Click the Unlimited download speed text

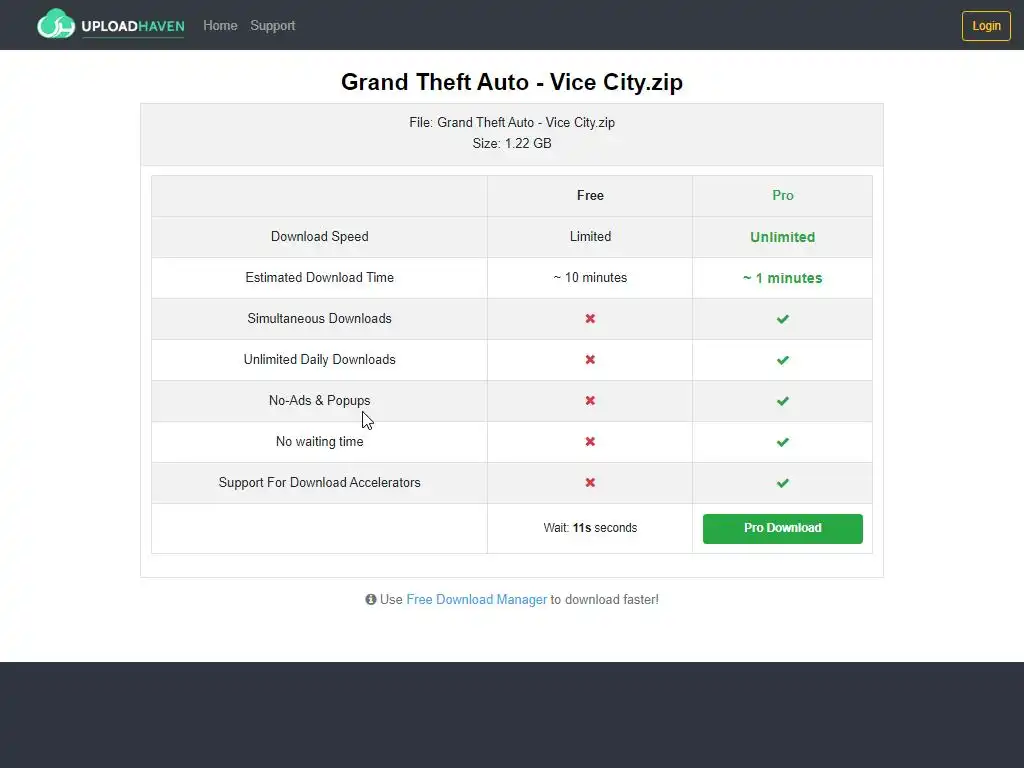click(x=782, y=238)
